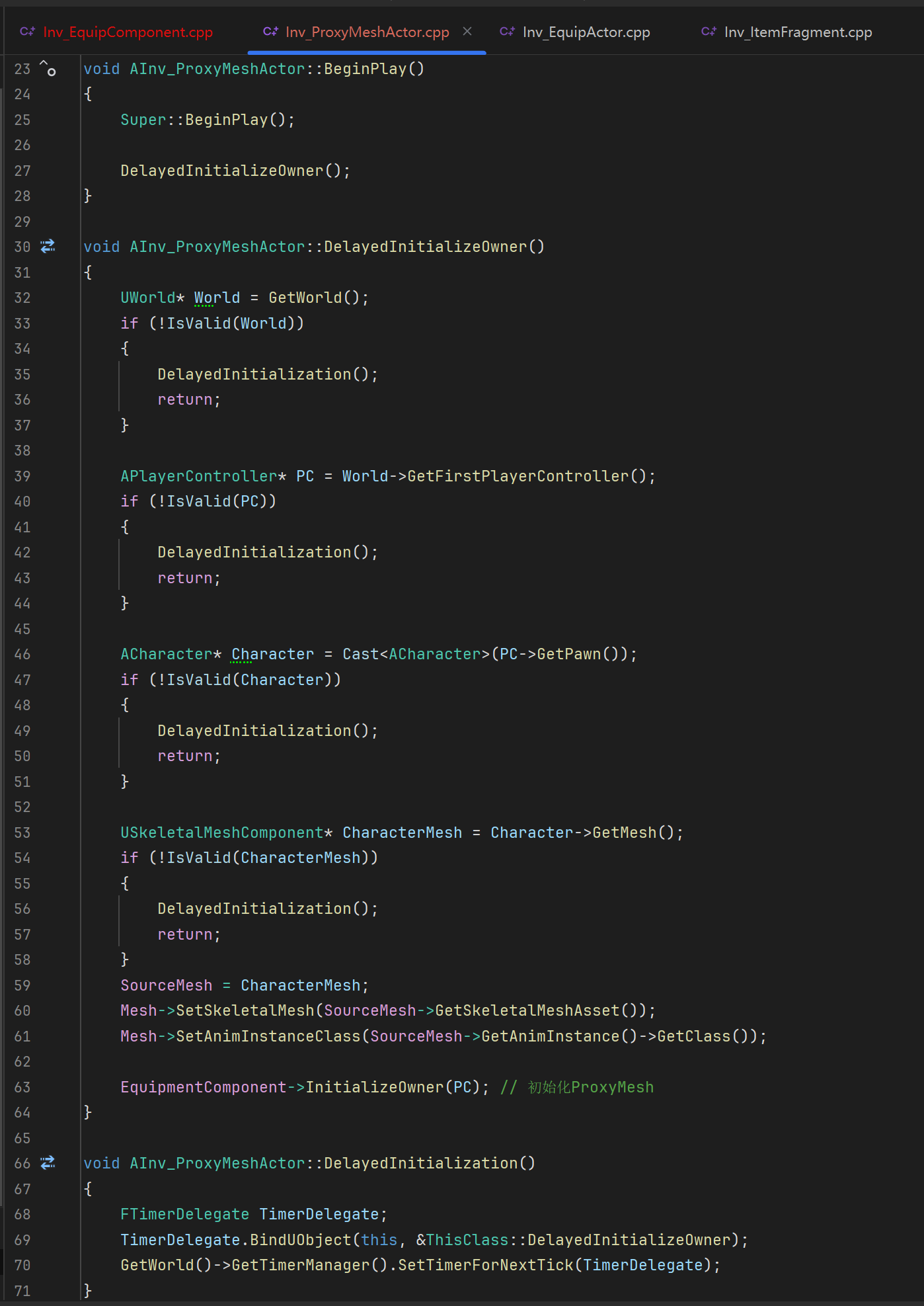Click BeginPlay in the function signature on line 23

[x=366, y=69]
